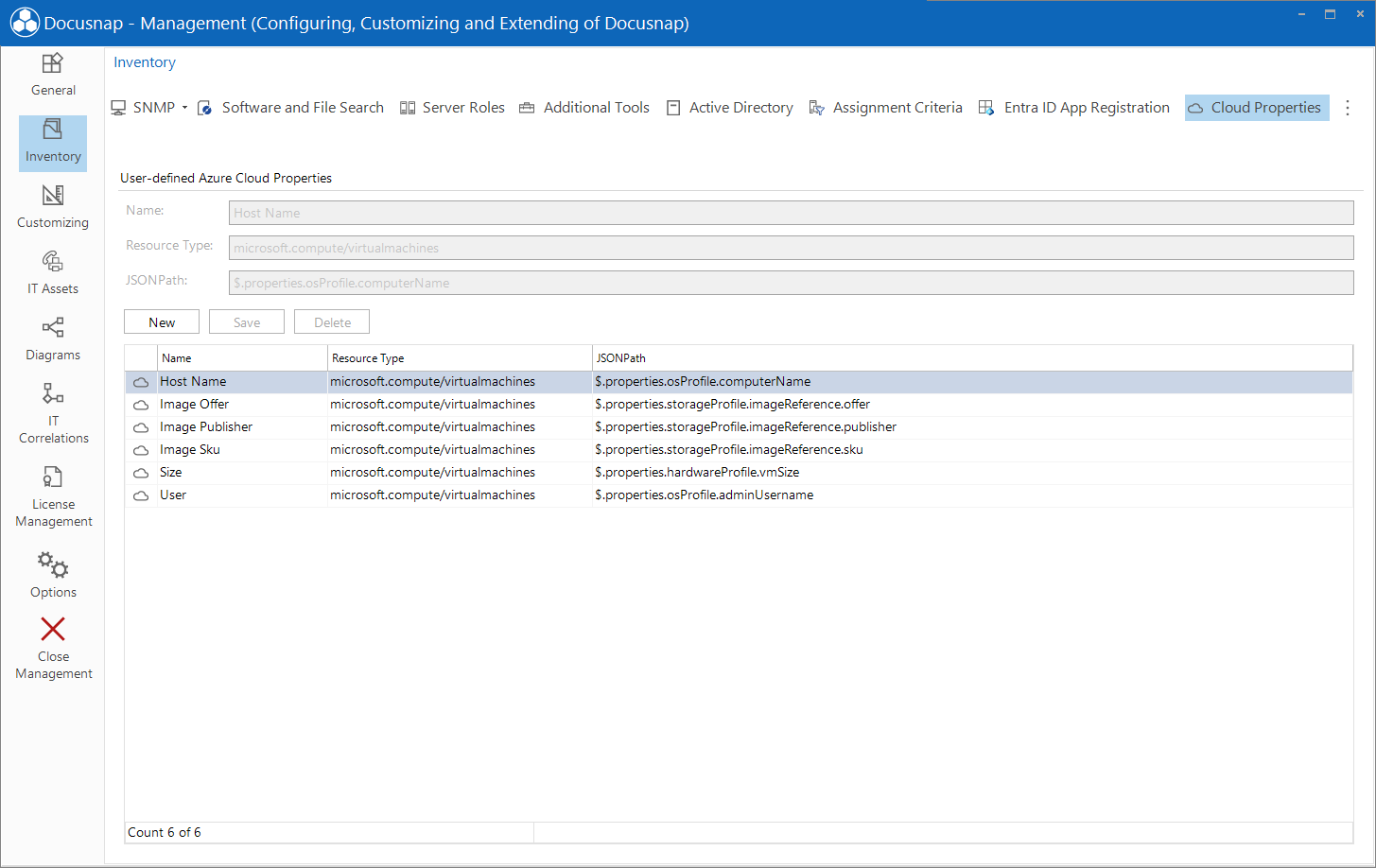Click the SNMP monitor icon
Screen dimensions: 1376x868
coord(118,108)
